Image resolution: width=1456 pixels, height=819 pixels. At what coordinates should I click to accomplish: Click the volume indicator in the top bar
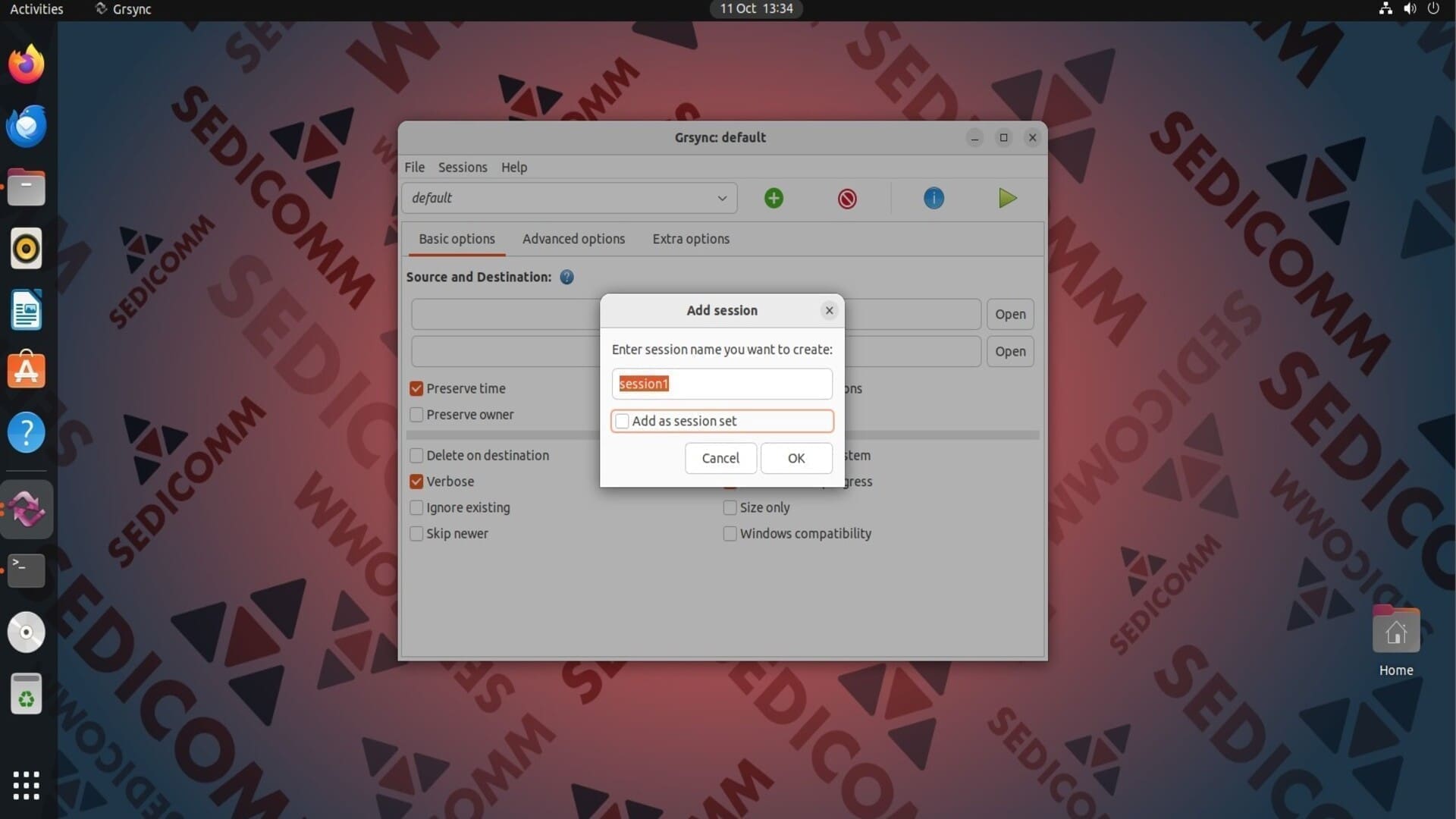click(x=1410, y=9)
